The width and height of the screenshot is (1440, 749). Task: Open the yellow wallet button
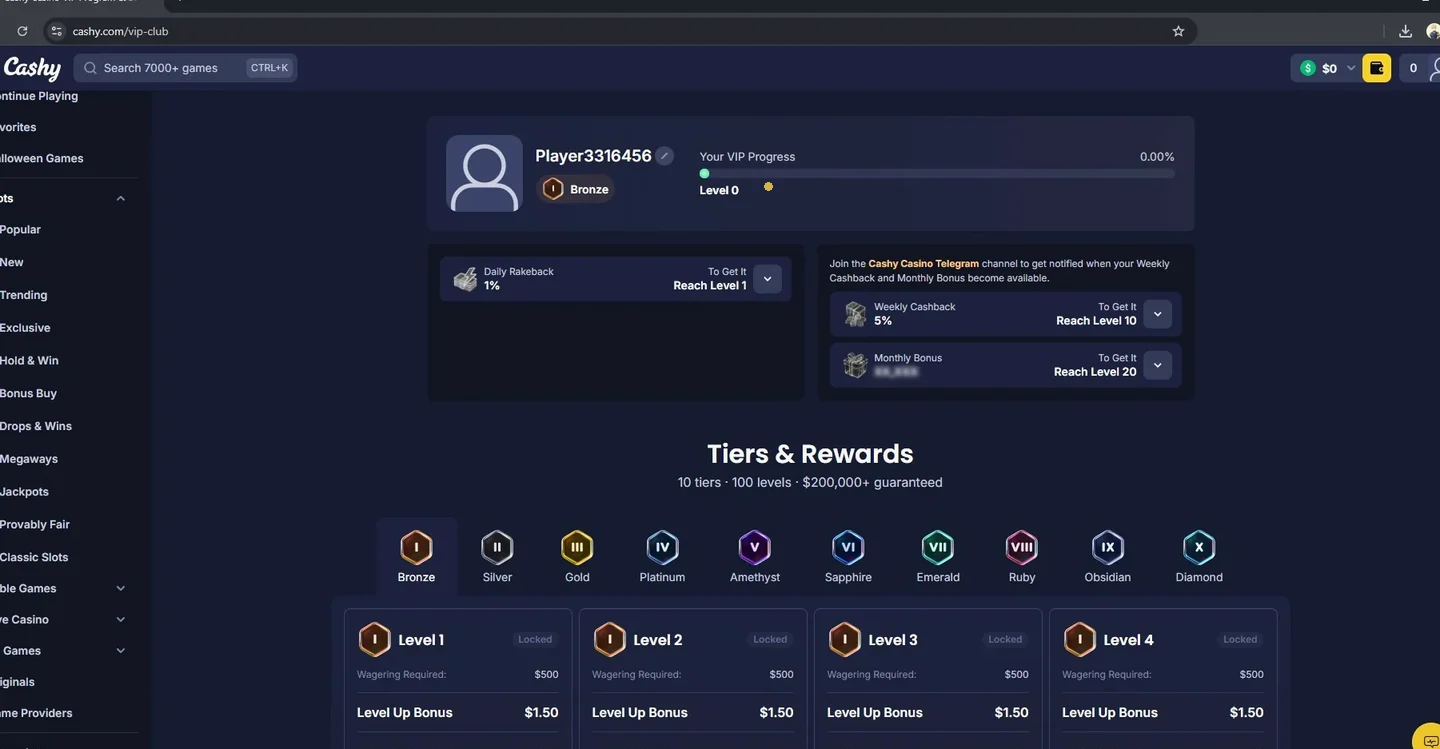click(x=1376, y=68)
